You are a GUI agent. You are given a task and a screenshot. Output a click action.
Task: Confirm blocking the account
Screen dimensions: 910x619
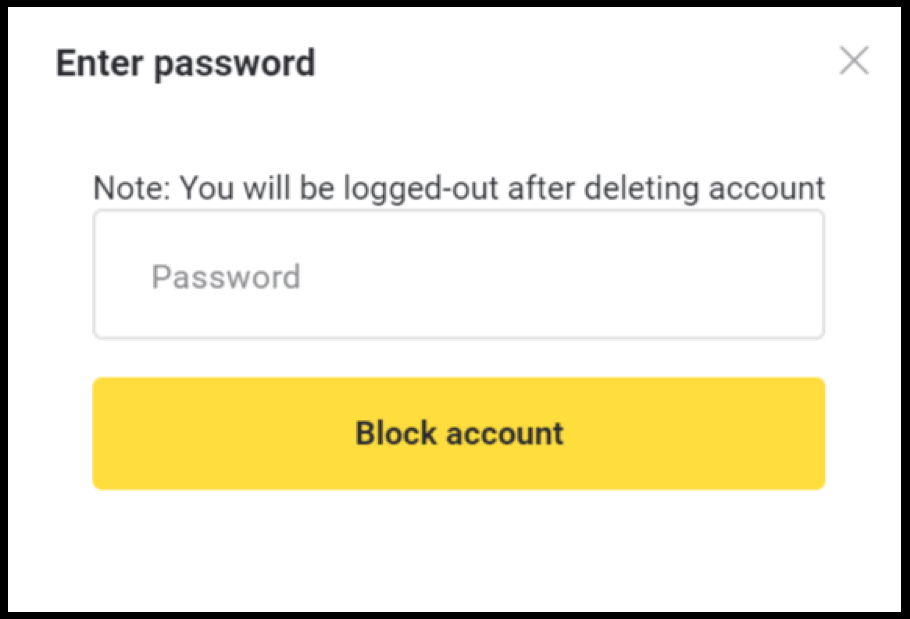click(x=458, y=433)
